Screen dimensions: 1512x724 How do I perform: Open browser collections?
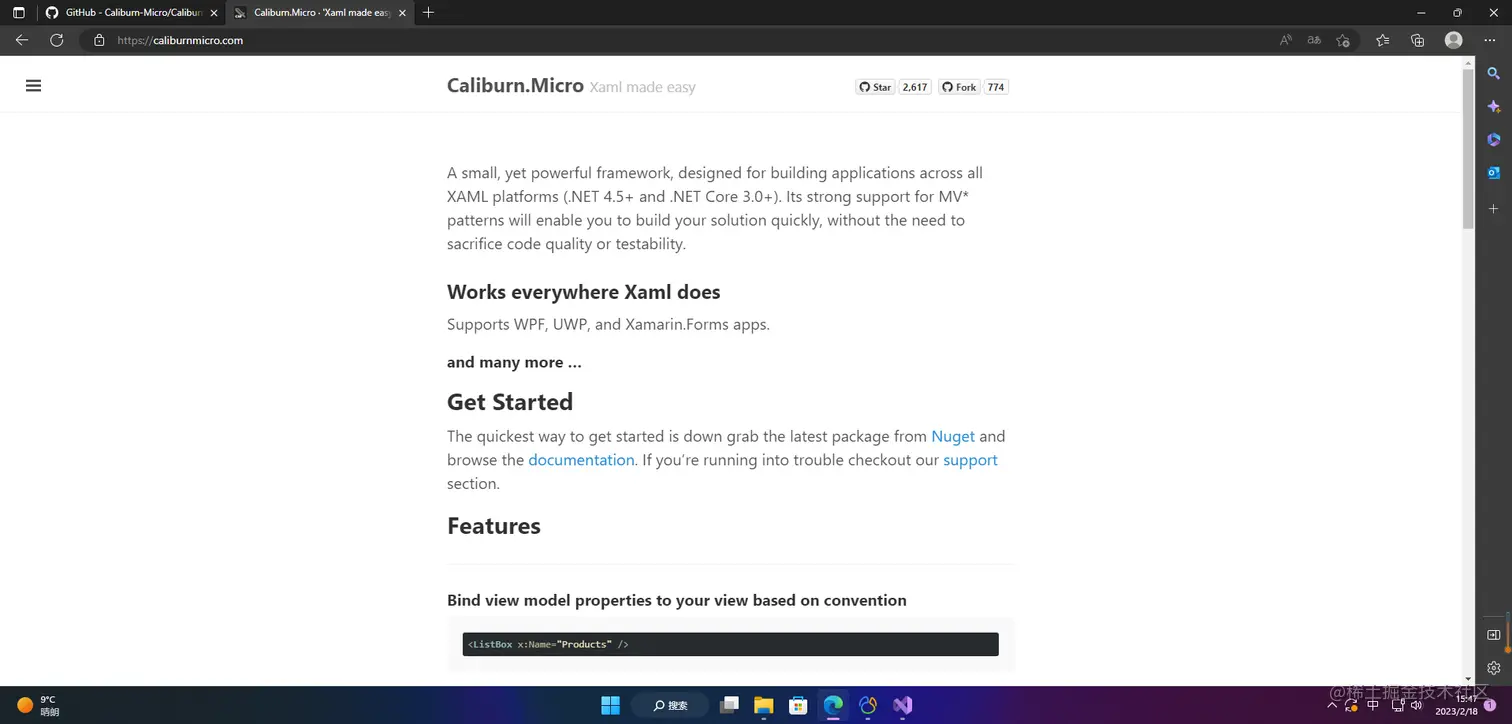point(1417,40)
